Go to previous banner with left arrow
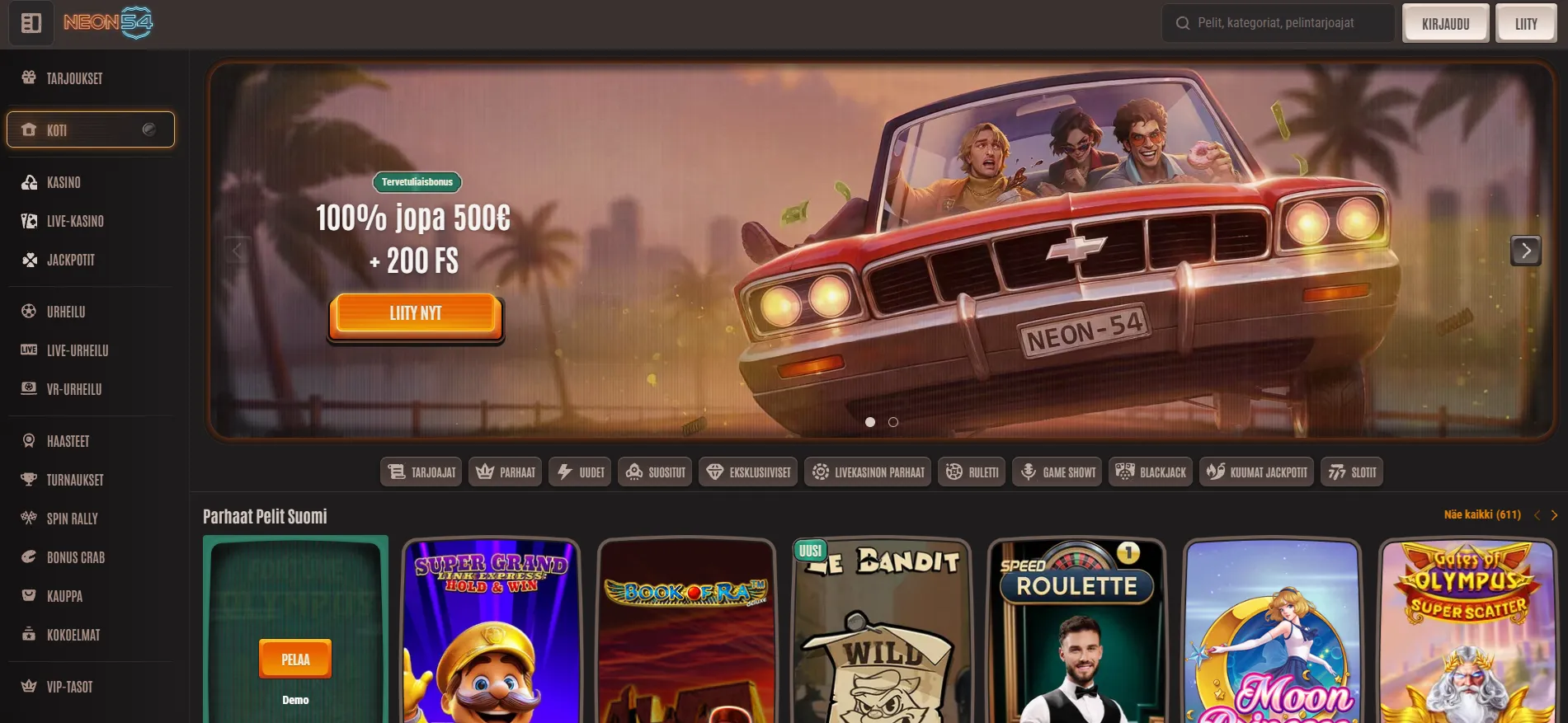Viewport: 1568px width, 723px height. point(238,250)
